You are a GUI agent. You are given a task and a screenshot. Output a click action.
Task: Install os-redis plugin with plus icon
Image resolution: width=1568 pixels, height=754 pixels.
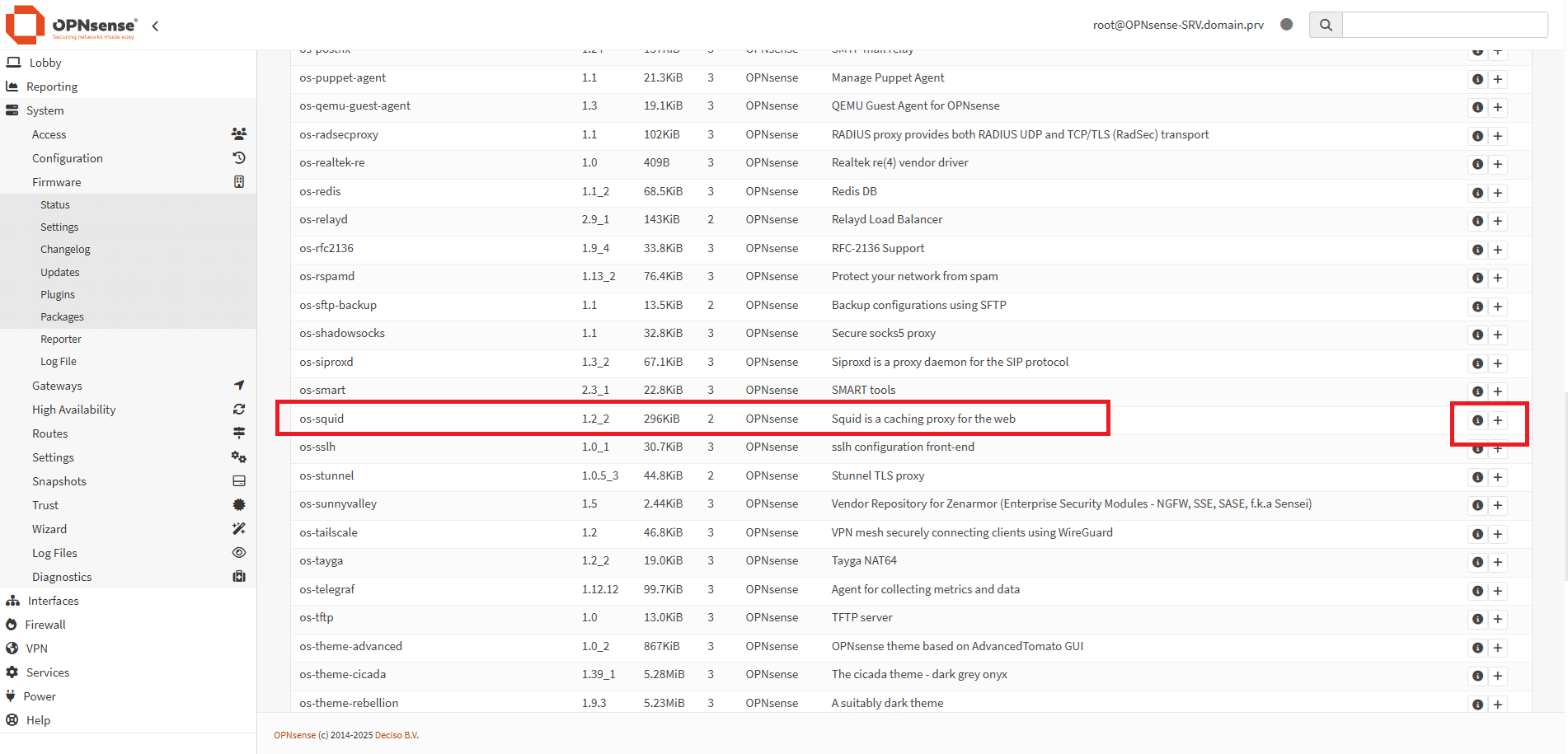pyautogui.click(x=1498, y=193)
